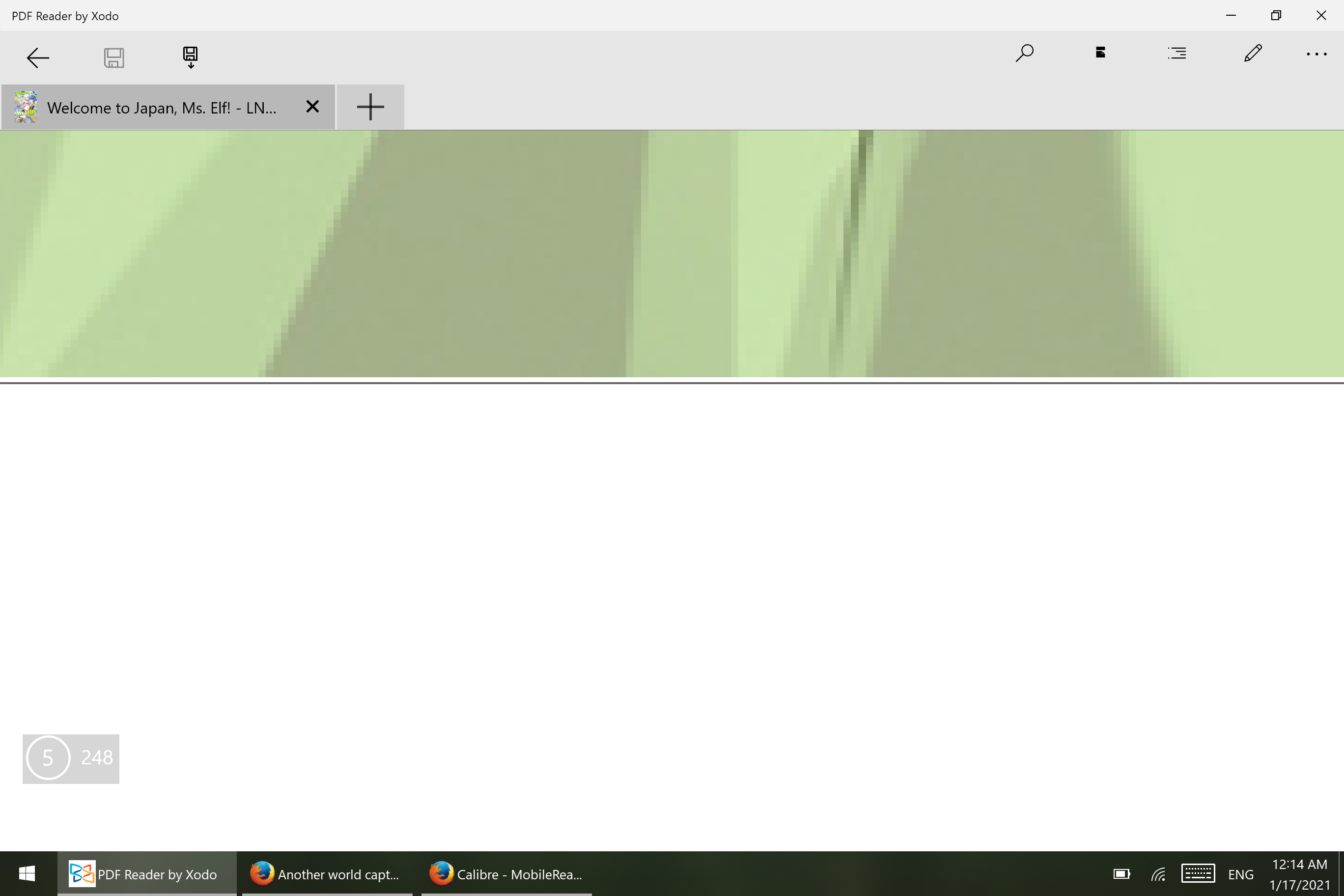Click the back arrow icon

click(38, 57)
